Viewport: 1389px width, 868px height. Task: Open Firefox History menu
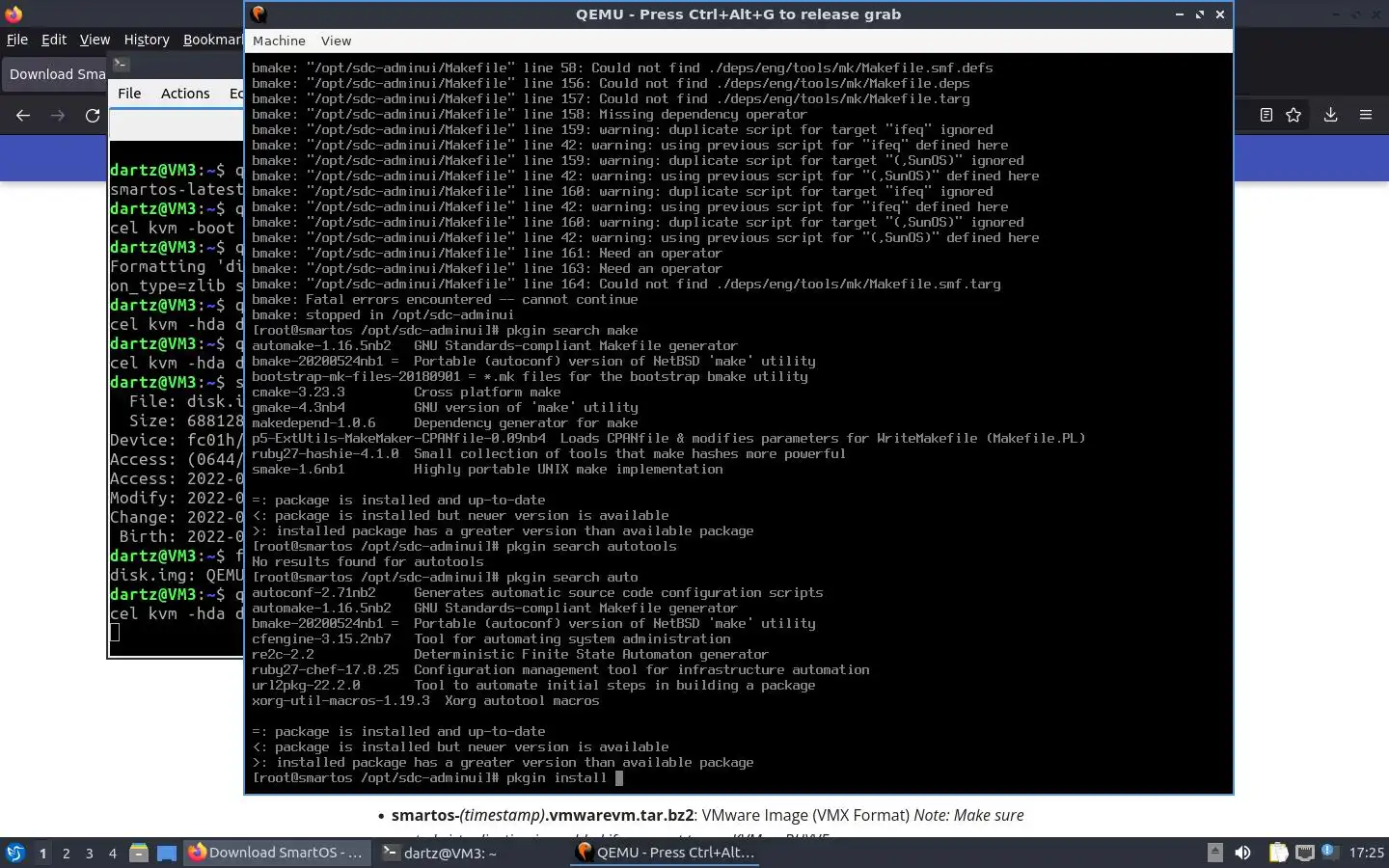147,40
